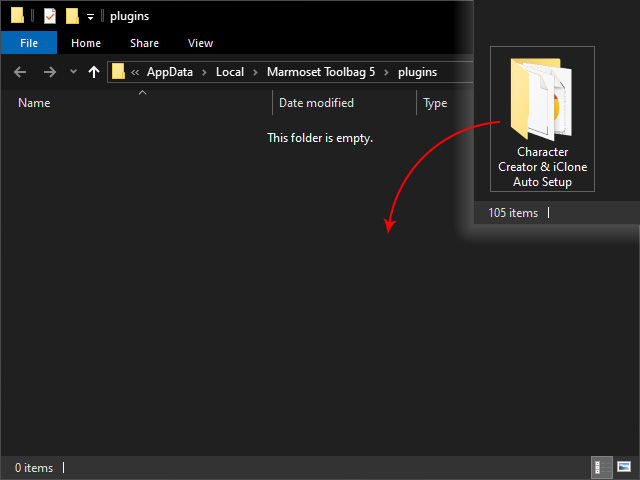Open the recent locations dropdown arrow
This screenshot has height=480, width=640.
73,72
